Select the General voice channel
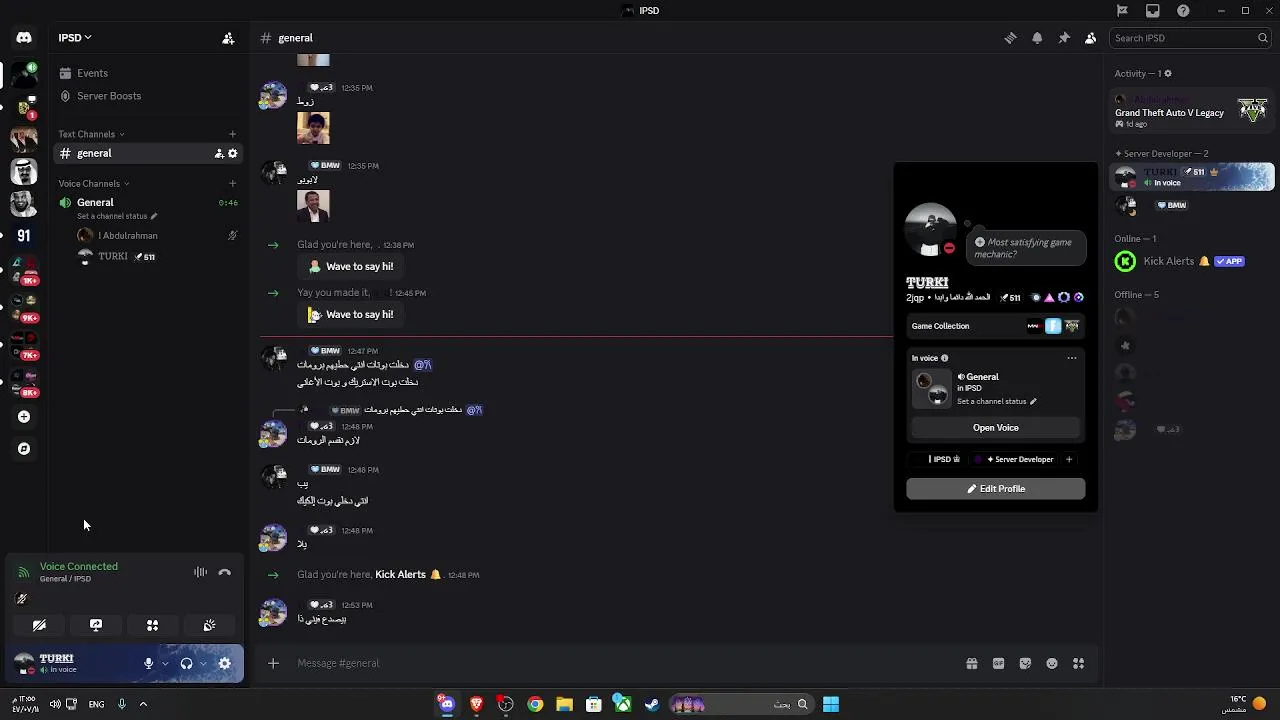 [96, 202]
